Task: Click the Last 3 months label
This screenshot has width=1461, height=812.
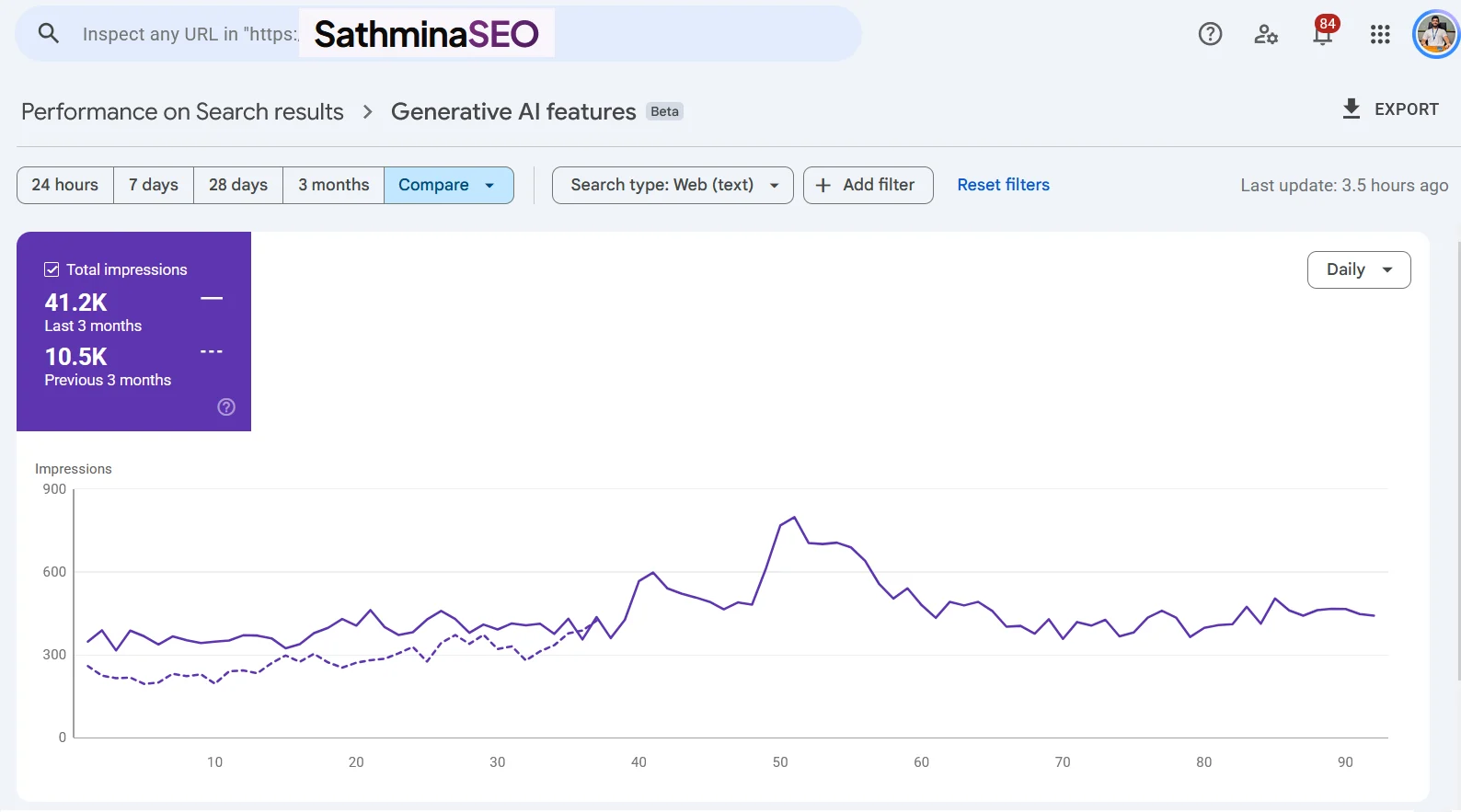Action: (93, 326)
